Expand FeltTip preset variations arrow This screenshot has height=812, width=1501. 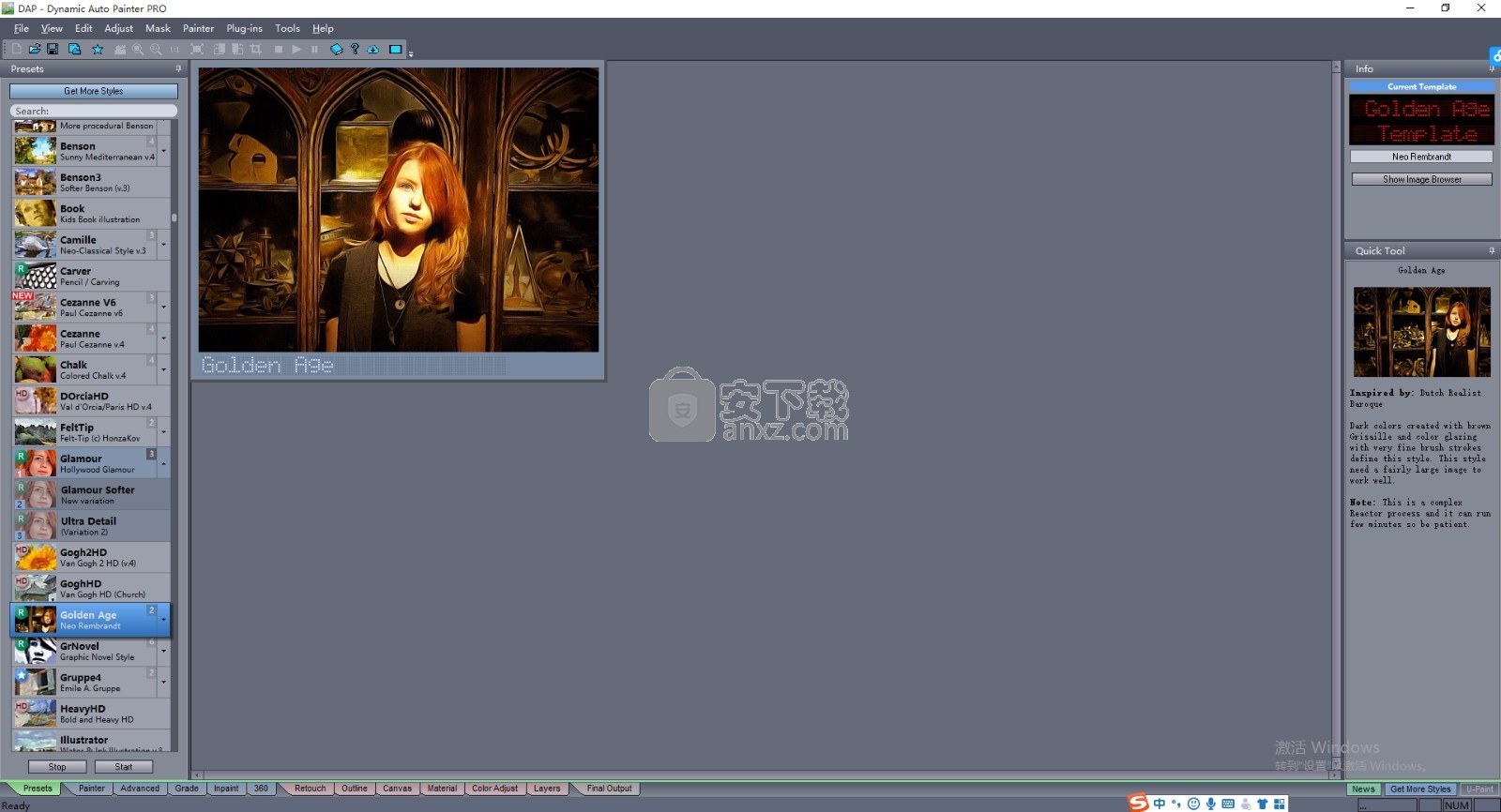(163, 432)
